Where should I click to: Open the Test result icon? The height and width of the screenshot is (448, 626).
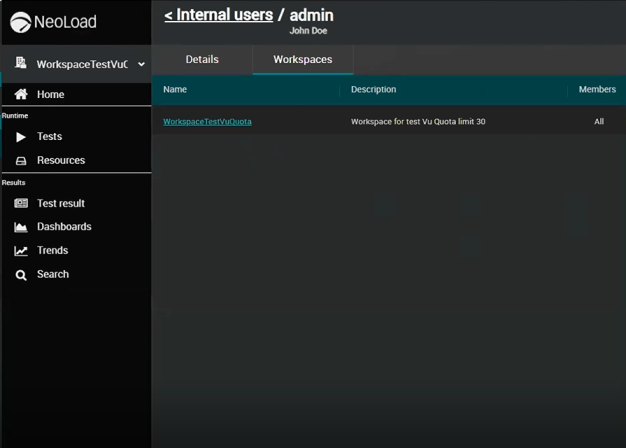(21, 204)
